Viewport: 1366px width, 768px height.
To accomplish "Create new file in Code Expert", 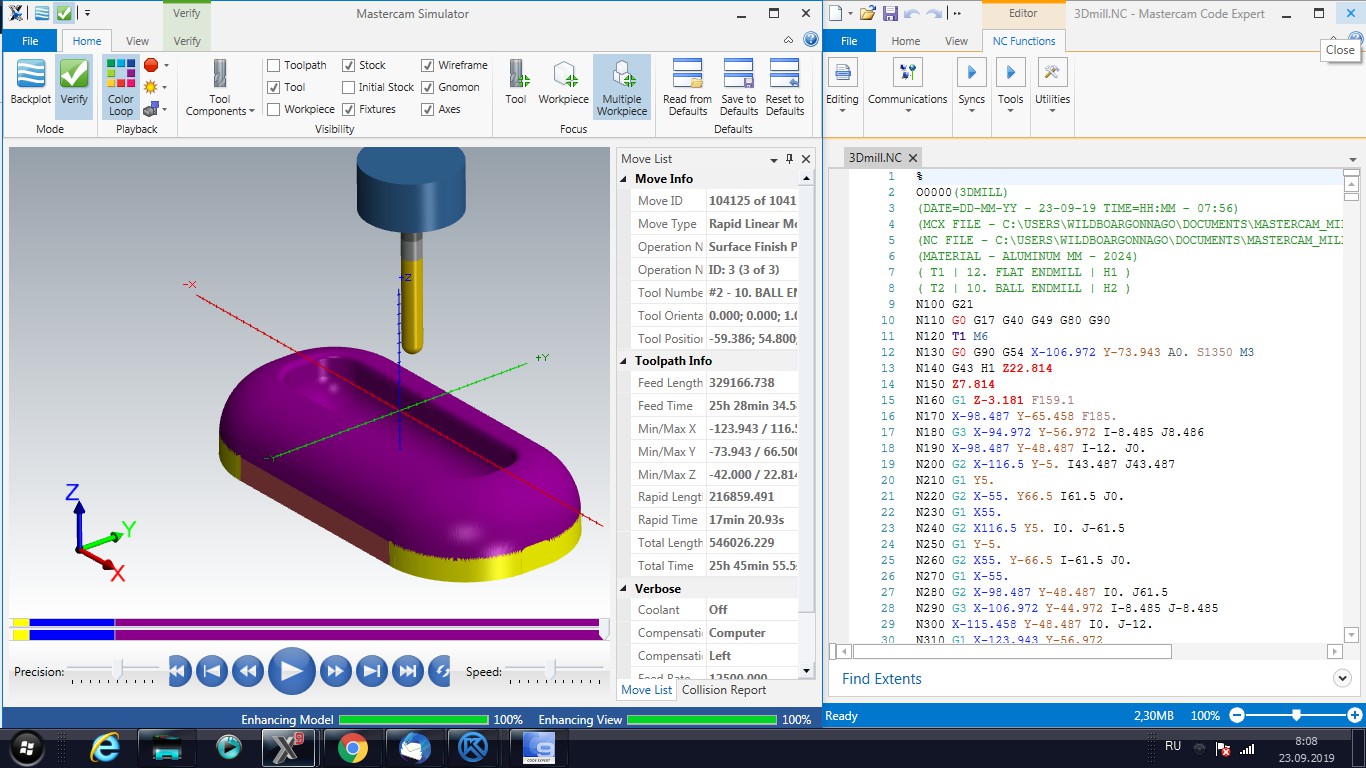I will 836,14.
